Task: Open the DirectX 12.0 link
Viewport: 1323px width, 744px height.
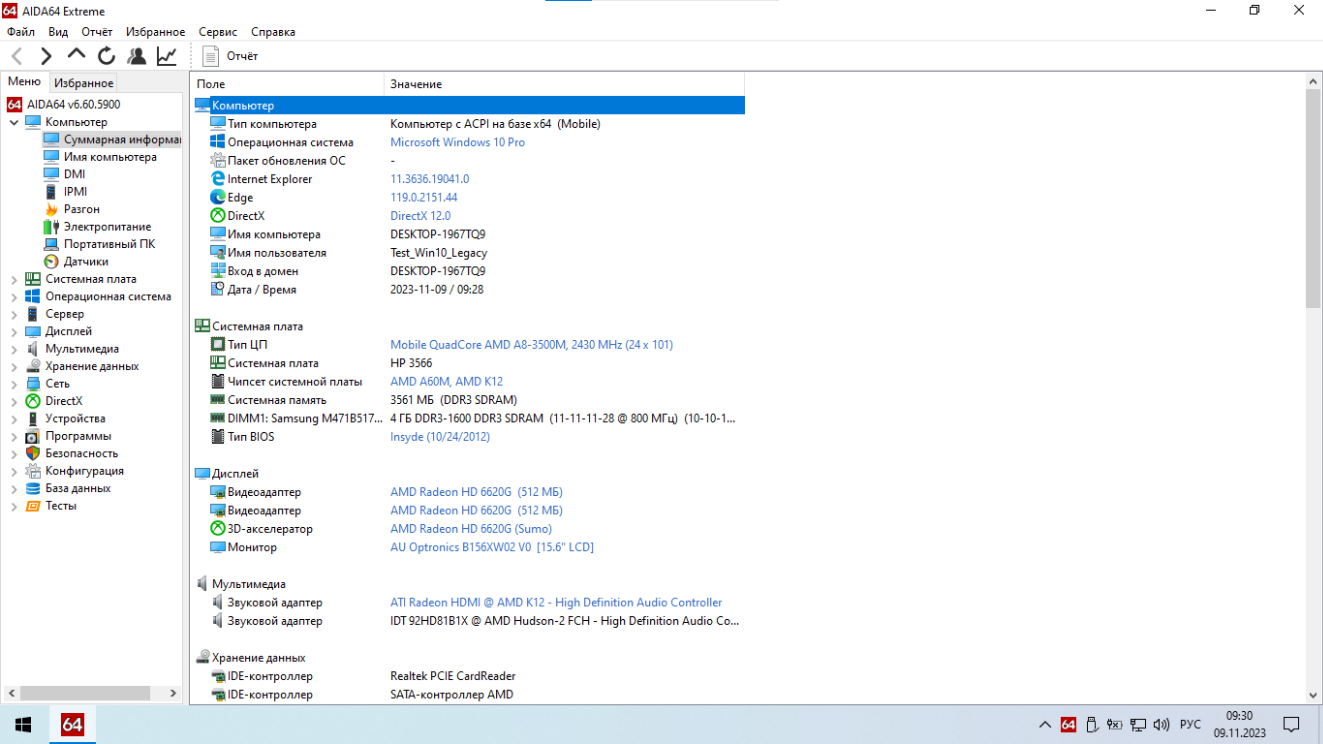Action: point(420,216)
